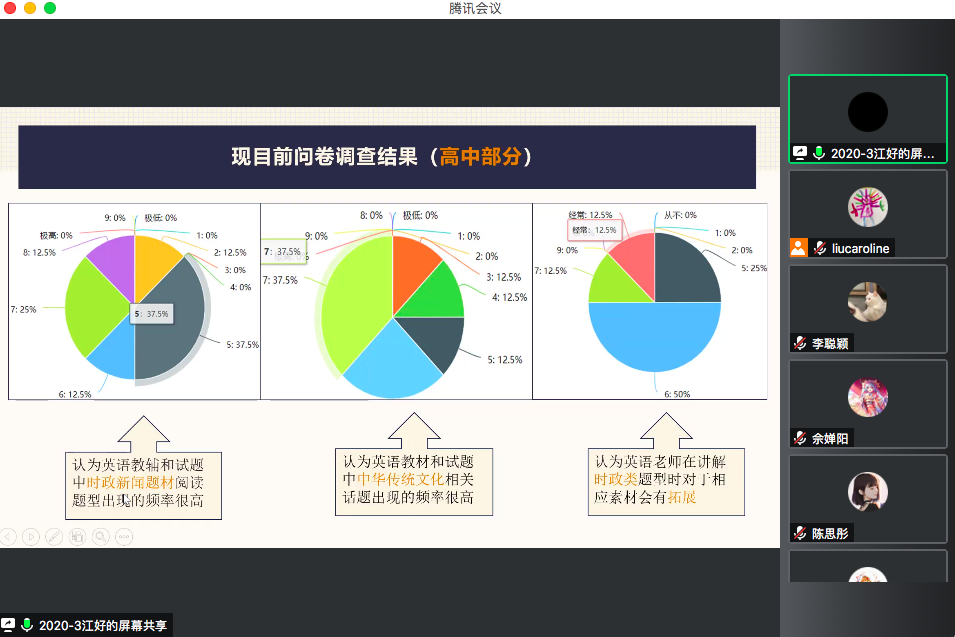Click the next slide arrow in slideshow controls

click(30, 537)
